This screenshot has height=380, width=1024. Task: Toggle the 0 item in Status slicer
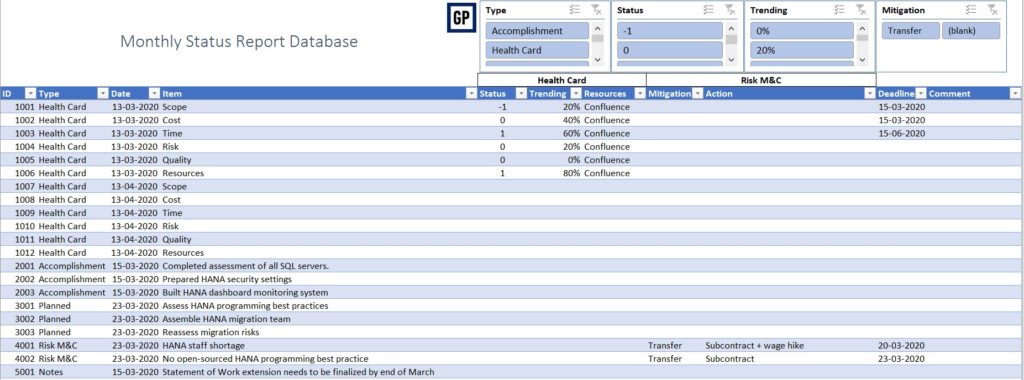pos(670,50)
